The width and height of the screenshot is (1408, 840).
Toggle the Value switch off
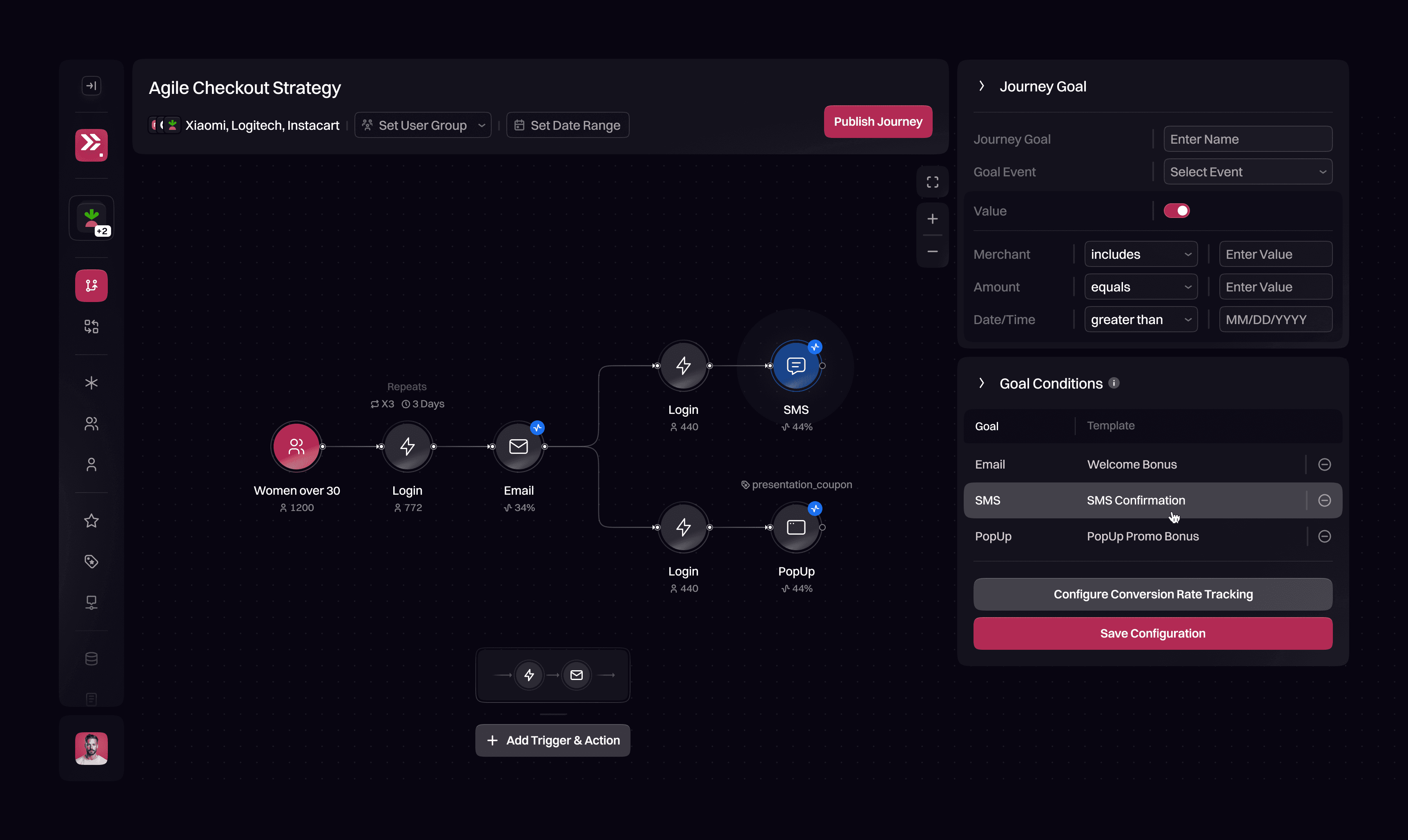(1176, 211)
